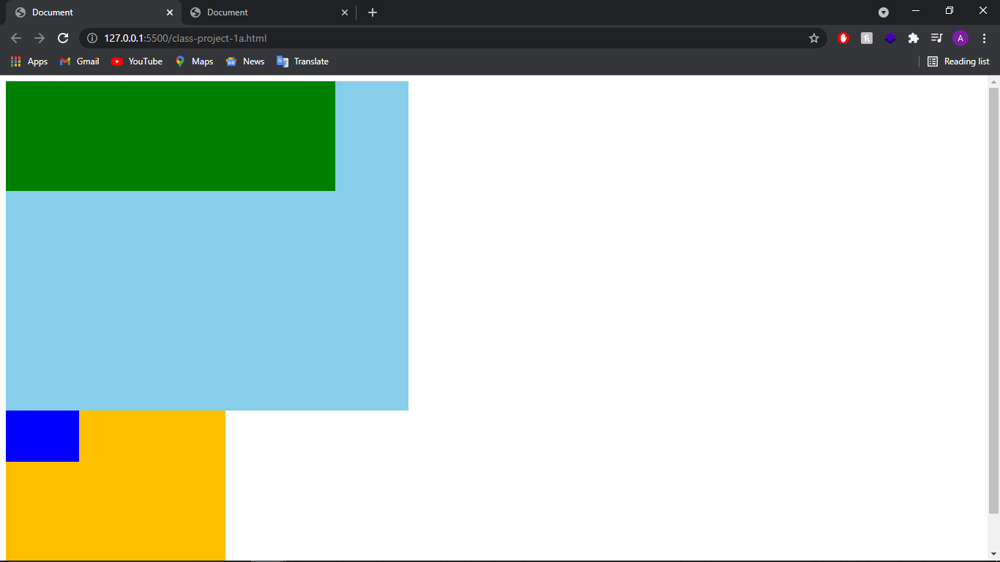Open the Chrome three-dot menu

(x=984, y=38)
